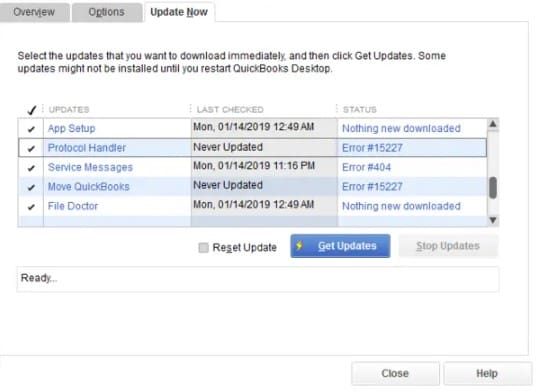Uncheck the Protocol Handler update
The image size is (536, 392).
coord(31,148)
